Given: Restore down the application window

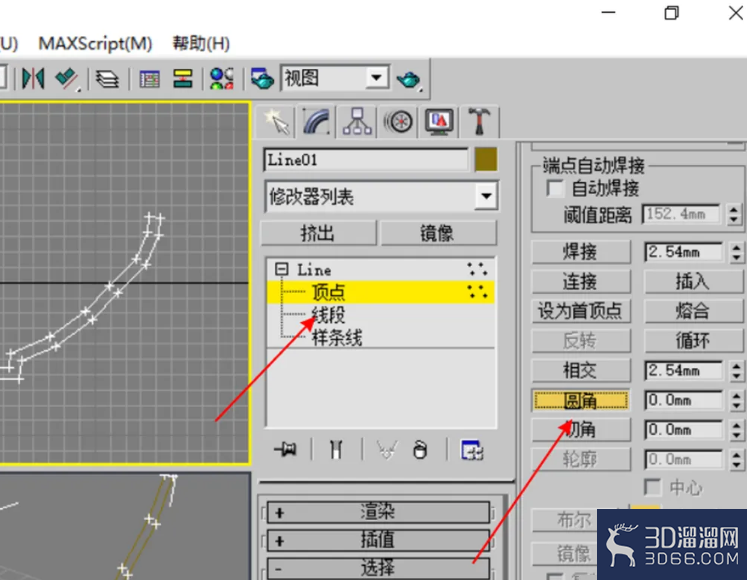Looking at the screenshot, I should 671,13.
